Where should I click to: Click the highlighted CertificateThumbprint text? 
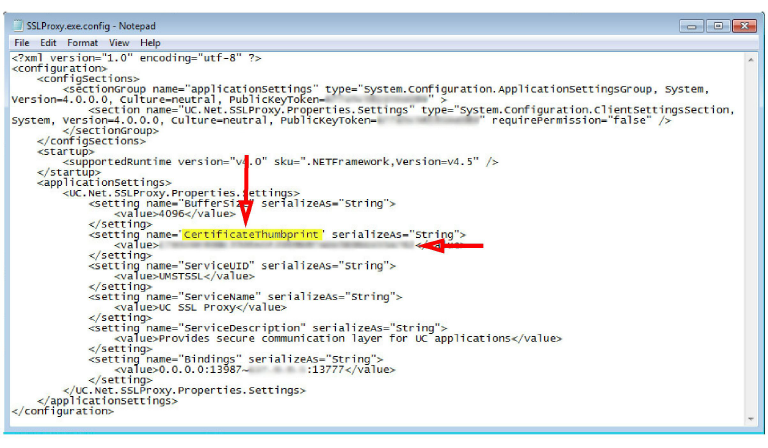(x=252, y=235)
